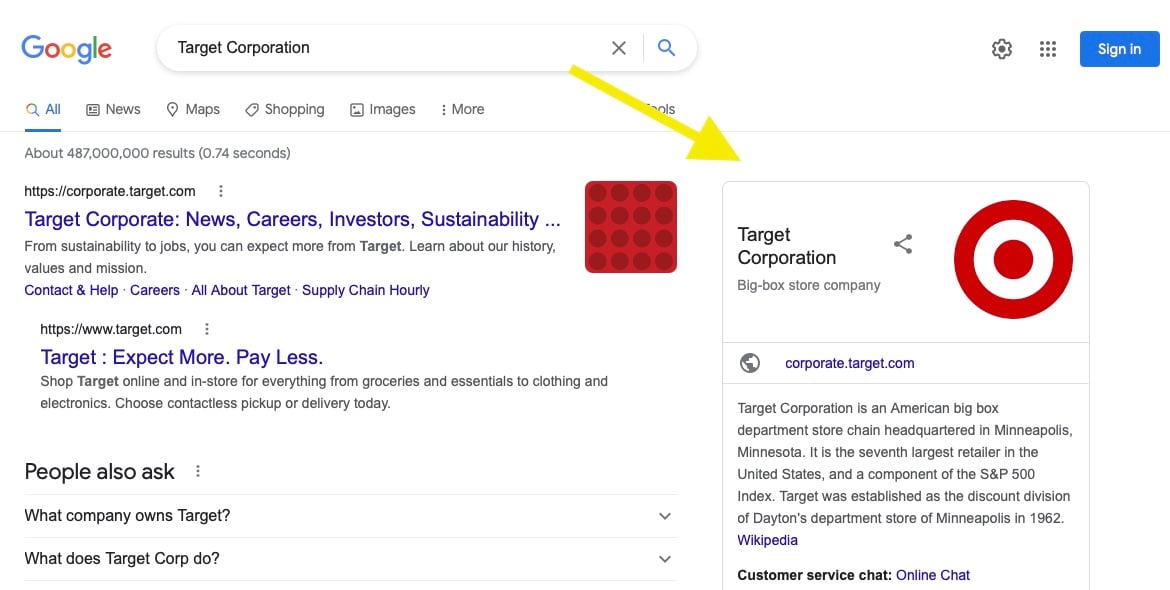The height and width of the screenshot is (590, 1170).
Task: Switch to the Images tab
Action: coord(382,110)
